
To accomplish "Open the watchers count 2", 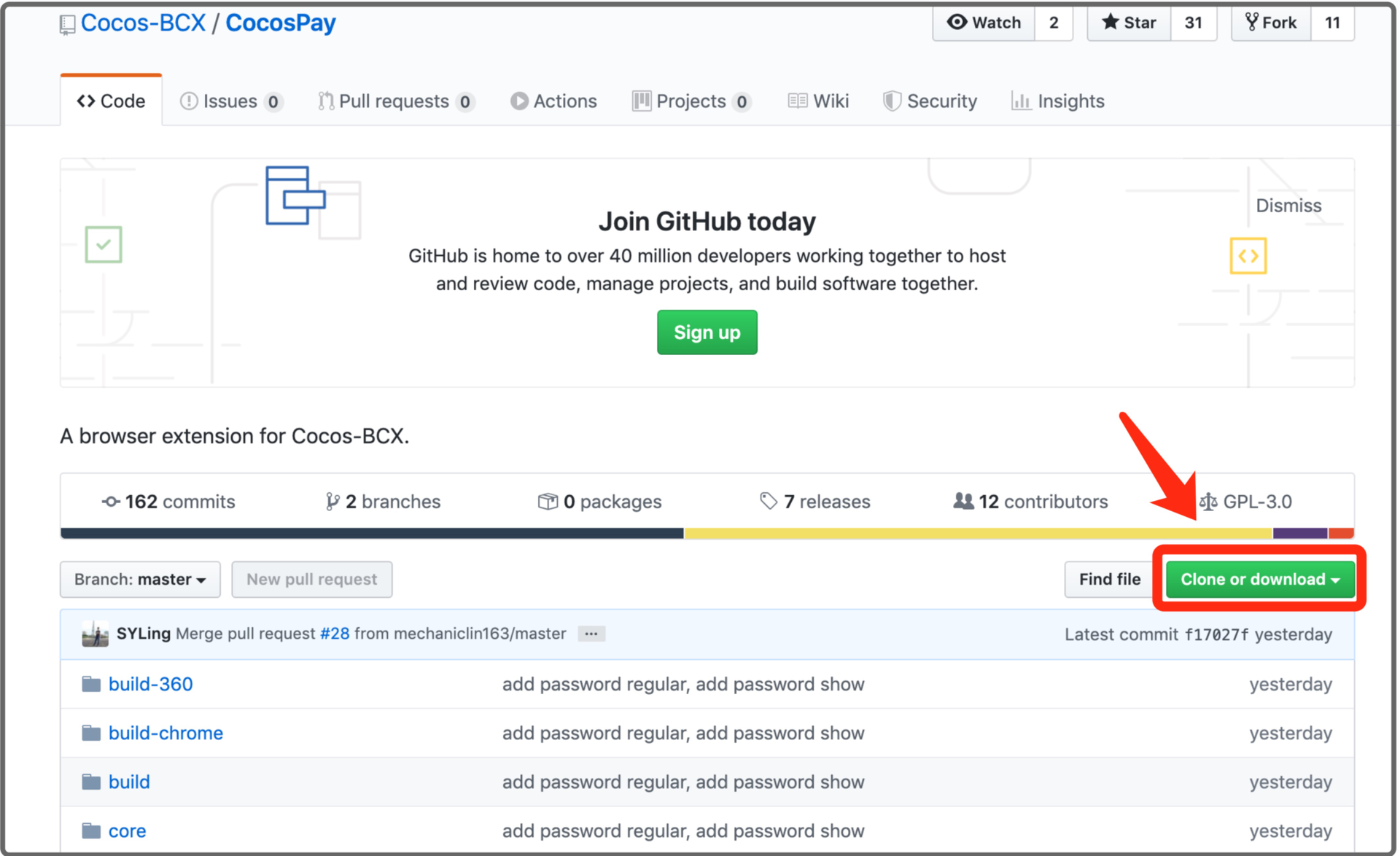I will 1054,23.
